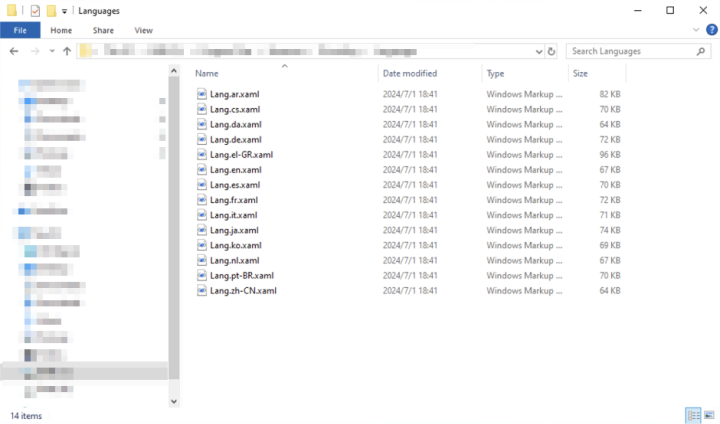Expand the ribbon using the chevron

(x=697, y=30)
